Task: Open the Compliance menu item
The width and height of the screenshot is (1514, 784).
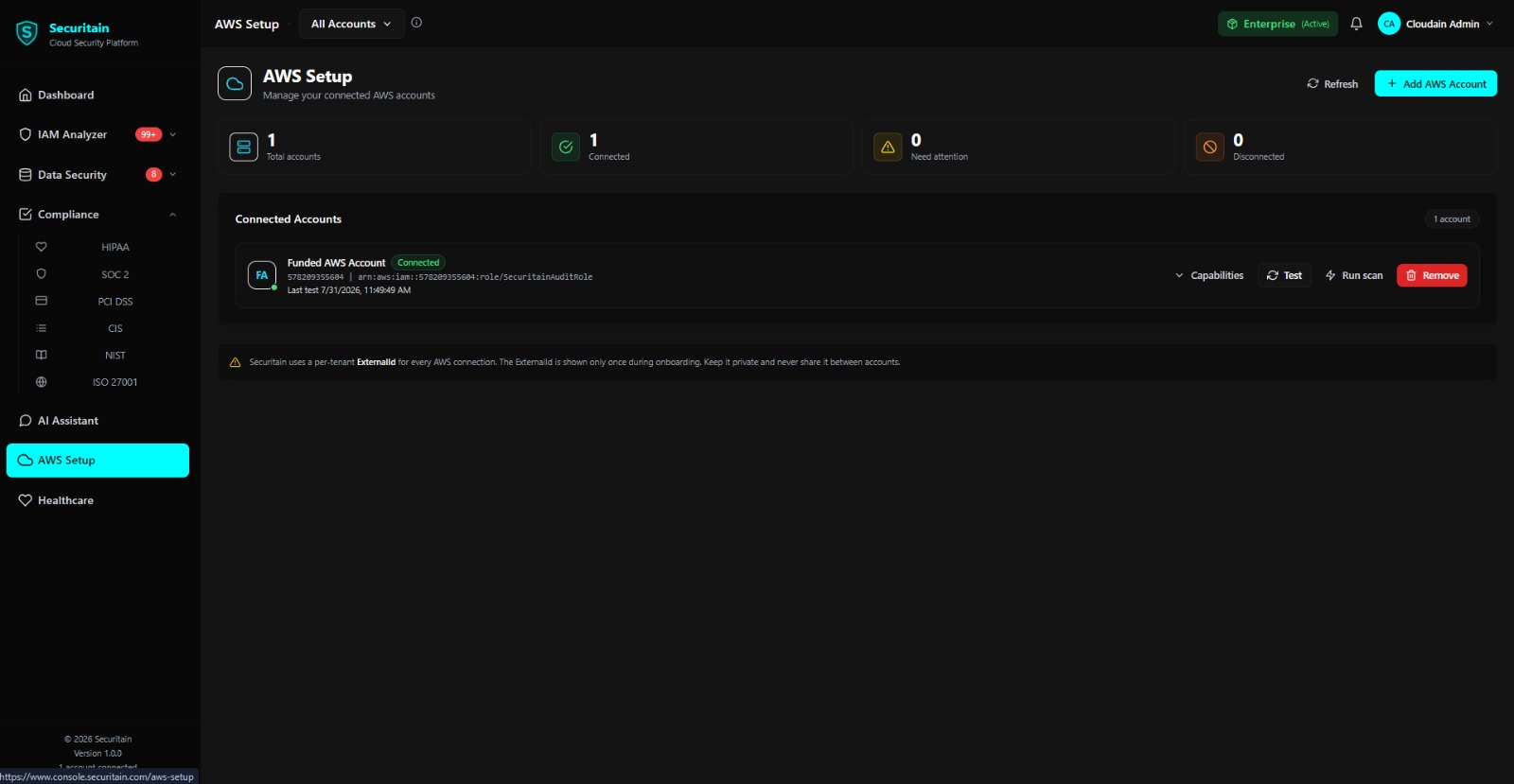Action: (x=68, y=215)
